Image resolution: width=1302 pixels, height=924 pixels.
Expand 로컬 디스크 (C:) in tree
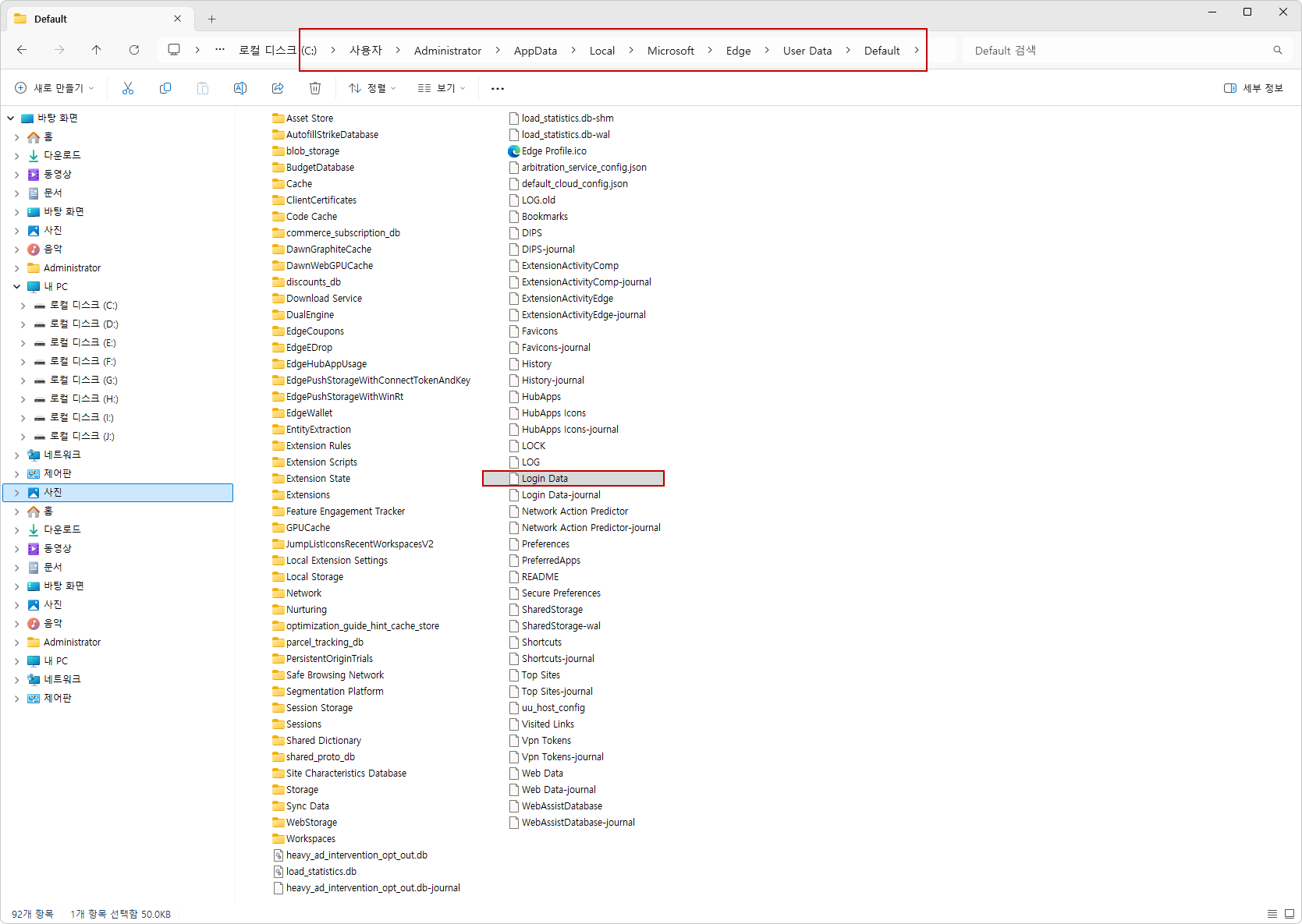[x=23, y=306]
